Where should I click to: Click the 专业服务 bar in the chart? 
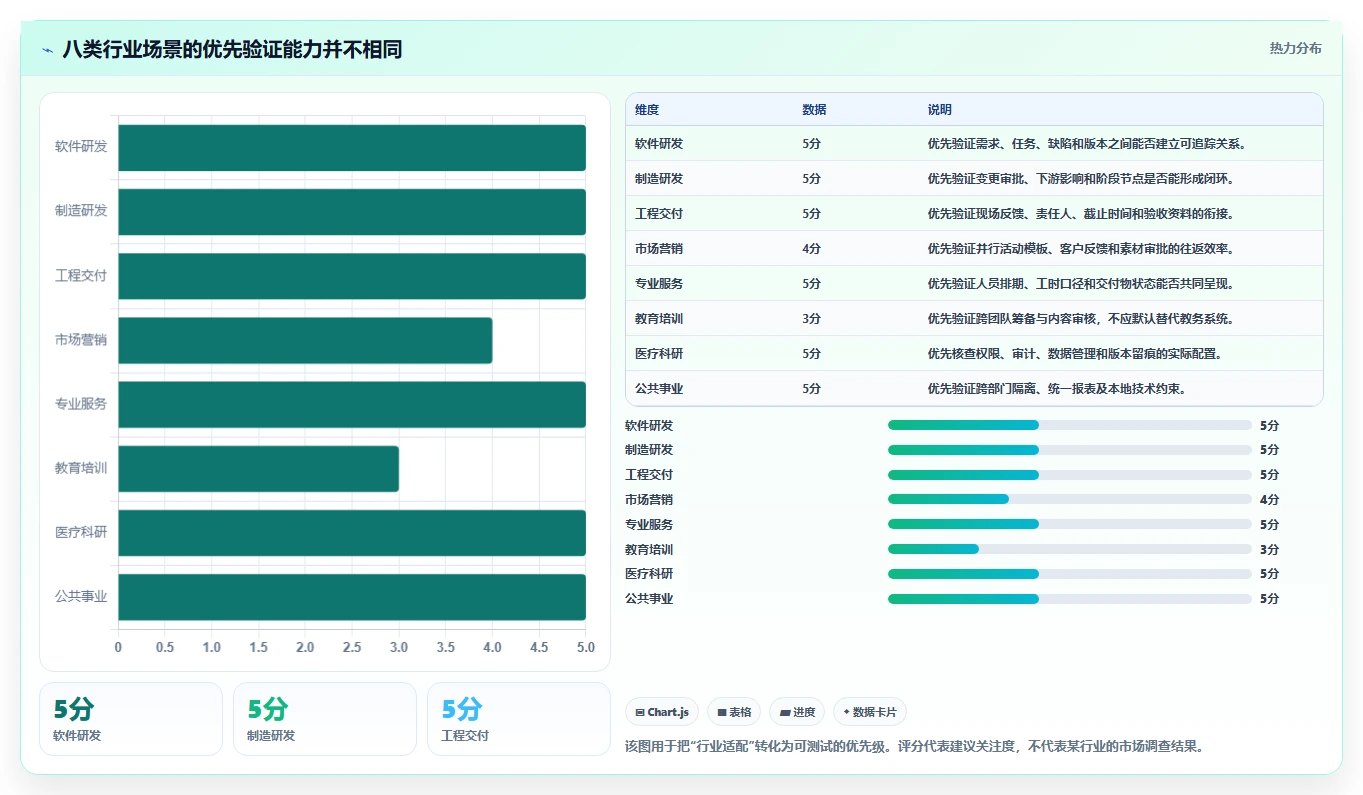point(352,404)
